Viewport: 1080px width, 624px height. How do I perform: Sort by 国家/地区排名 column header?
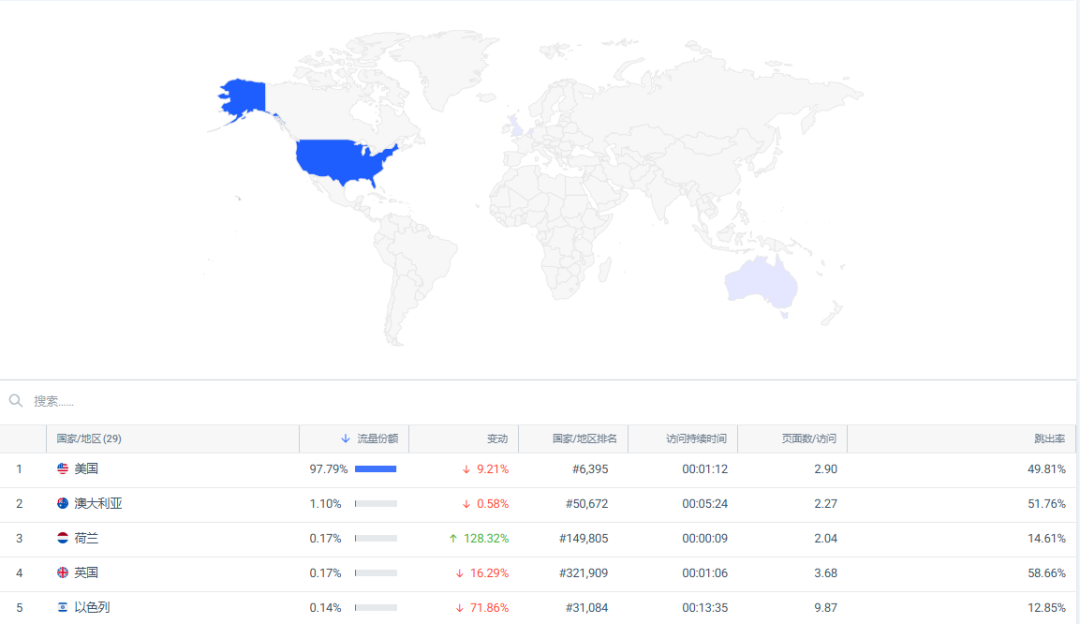[584, 439]
